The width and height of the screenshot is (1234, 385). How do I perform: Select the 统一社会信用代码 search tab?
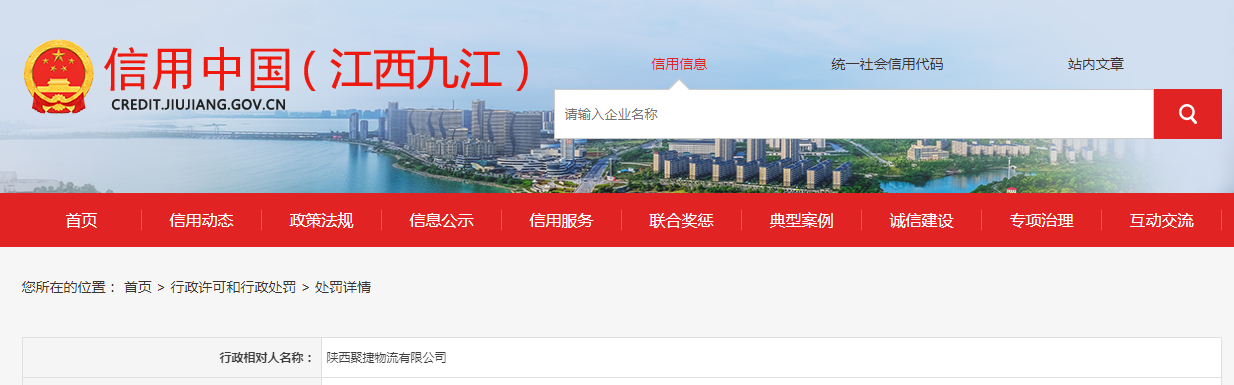887,64
